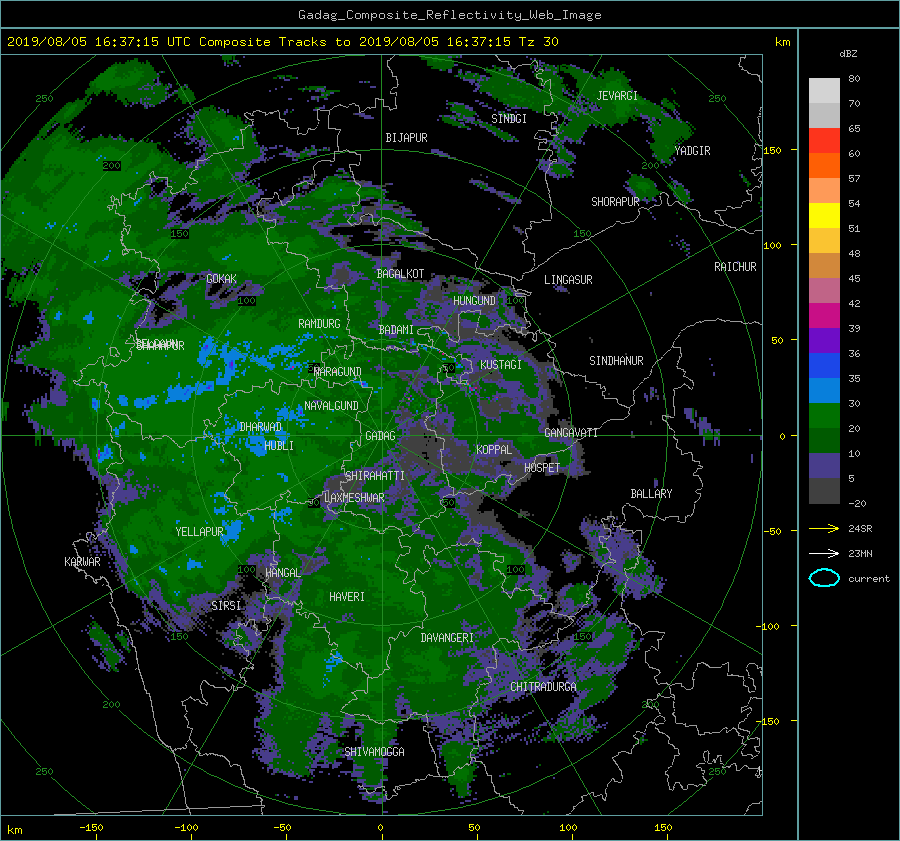Click the SINDHANUR city label
The height and width of the screenshot is (841, 900).
(x=616, y=361)
